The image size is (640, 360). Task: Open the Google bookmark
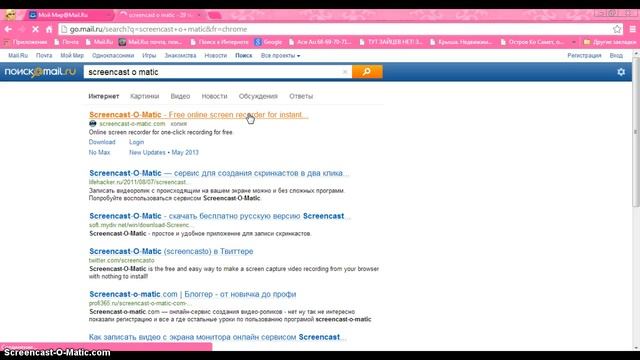point(268,42)
